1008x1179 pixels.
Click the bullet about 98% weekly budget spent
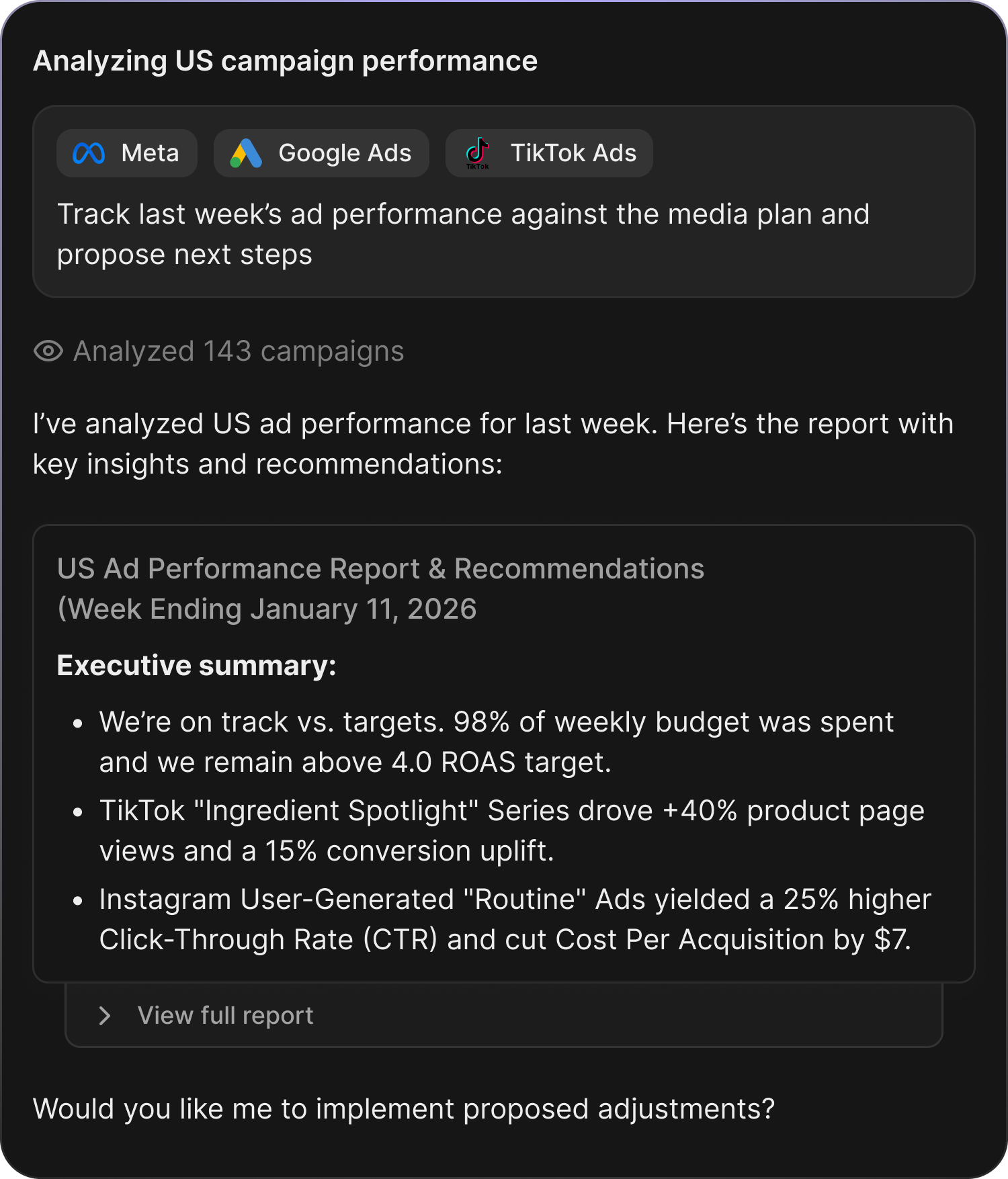click(x=496, y=742)
